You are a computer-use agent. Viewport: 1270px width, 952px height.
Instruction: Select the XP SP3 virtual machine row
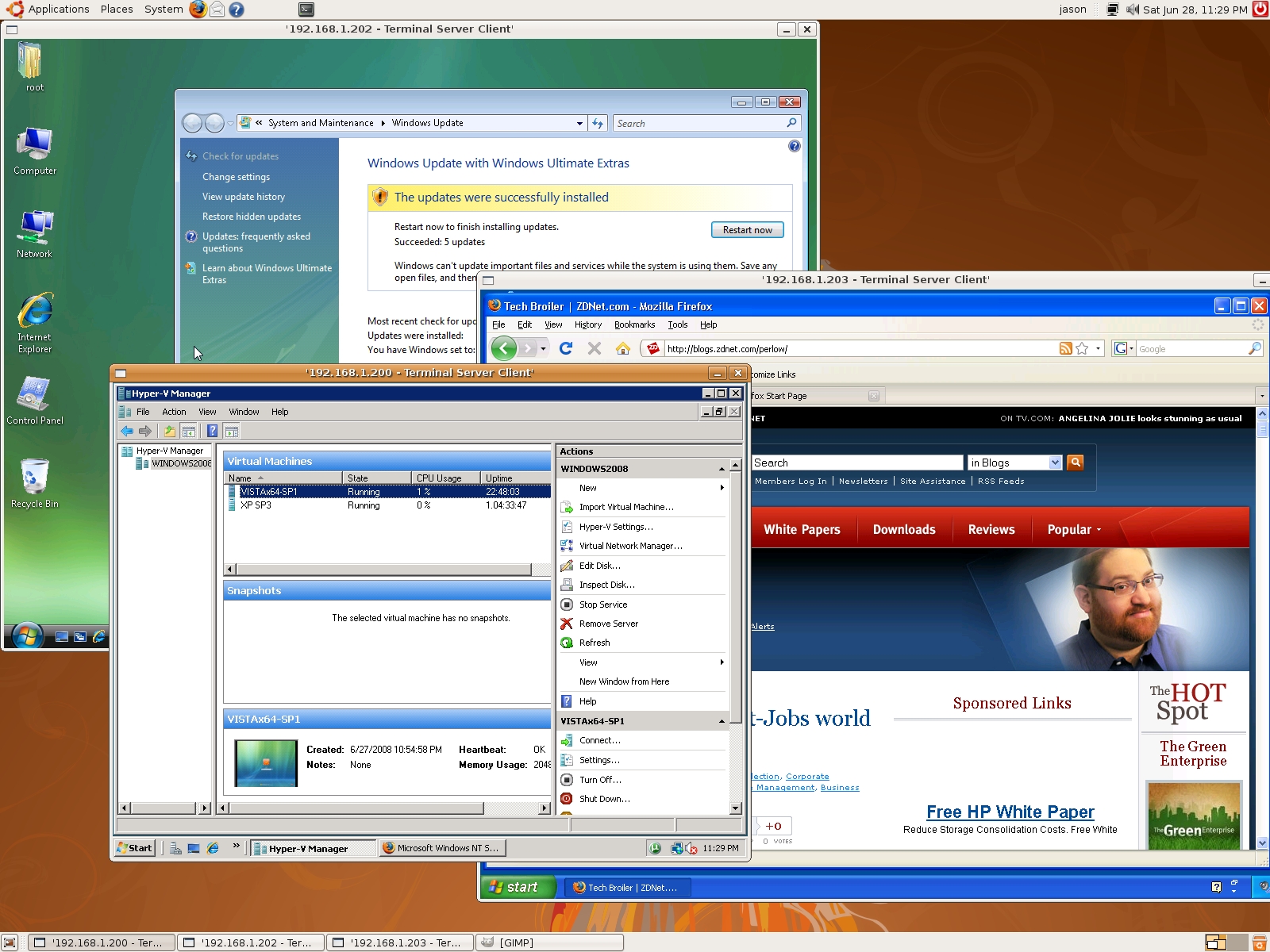(387, 505)
